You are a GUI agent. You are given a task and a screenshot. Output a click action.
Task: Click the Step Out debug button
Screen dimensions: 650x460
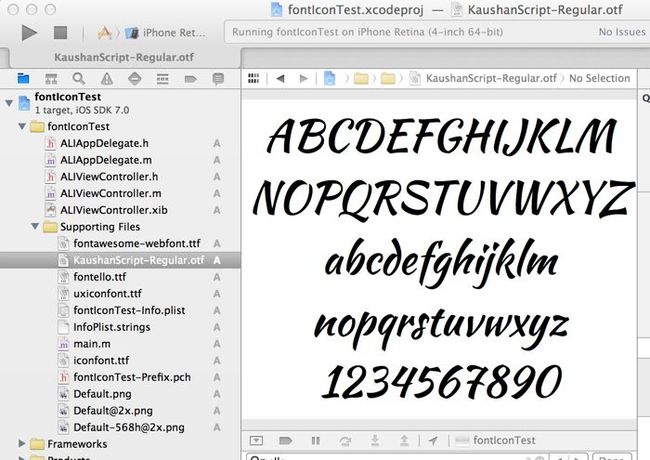click(x=404, y=440)
